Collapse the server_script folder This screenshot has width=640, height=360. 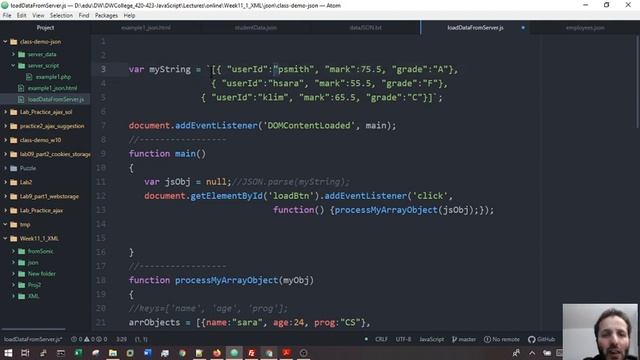click(13, 65)
